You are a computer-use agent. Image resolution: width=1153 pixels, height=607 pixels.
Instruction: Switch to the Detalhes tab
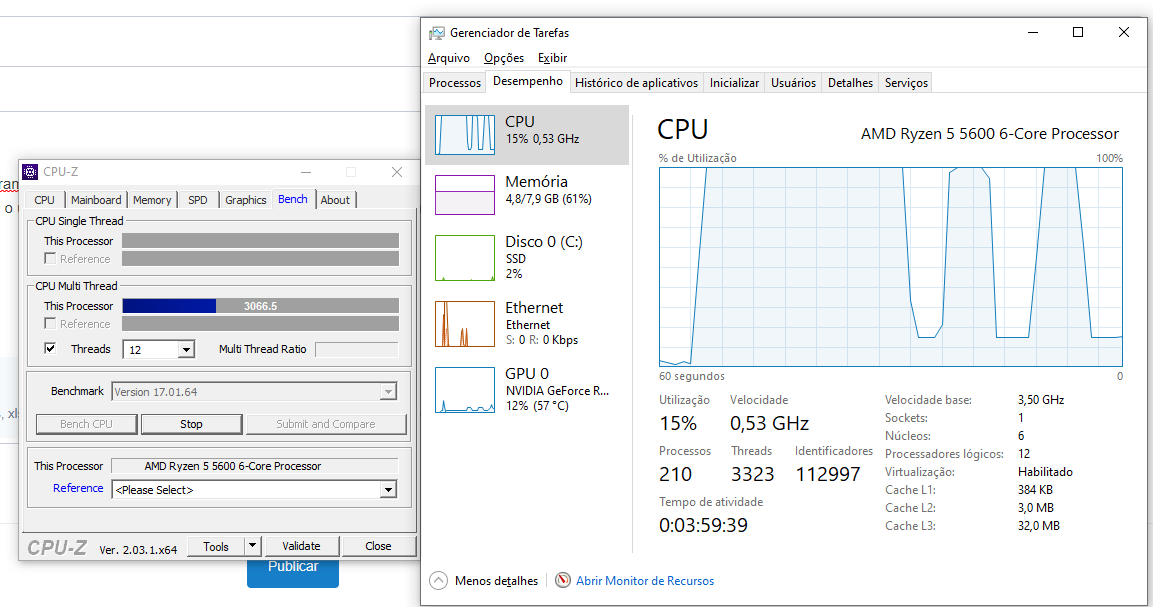pyautogui.click(x=850, y=83)
